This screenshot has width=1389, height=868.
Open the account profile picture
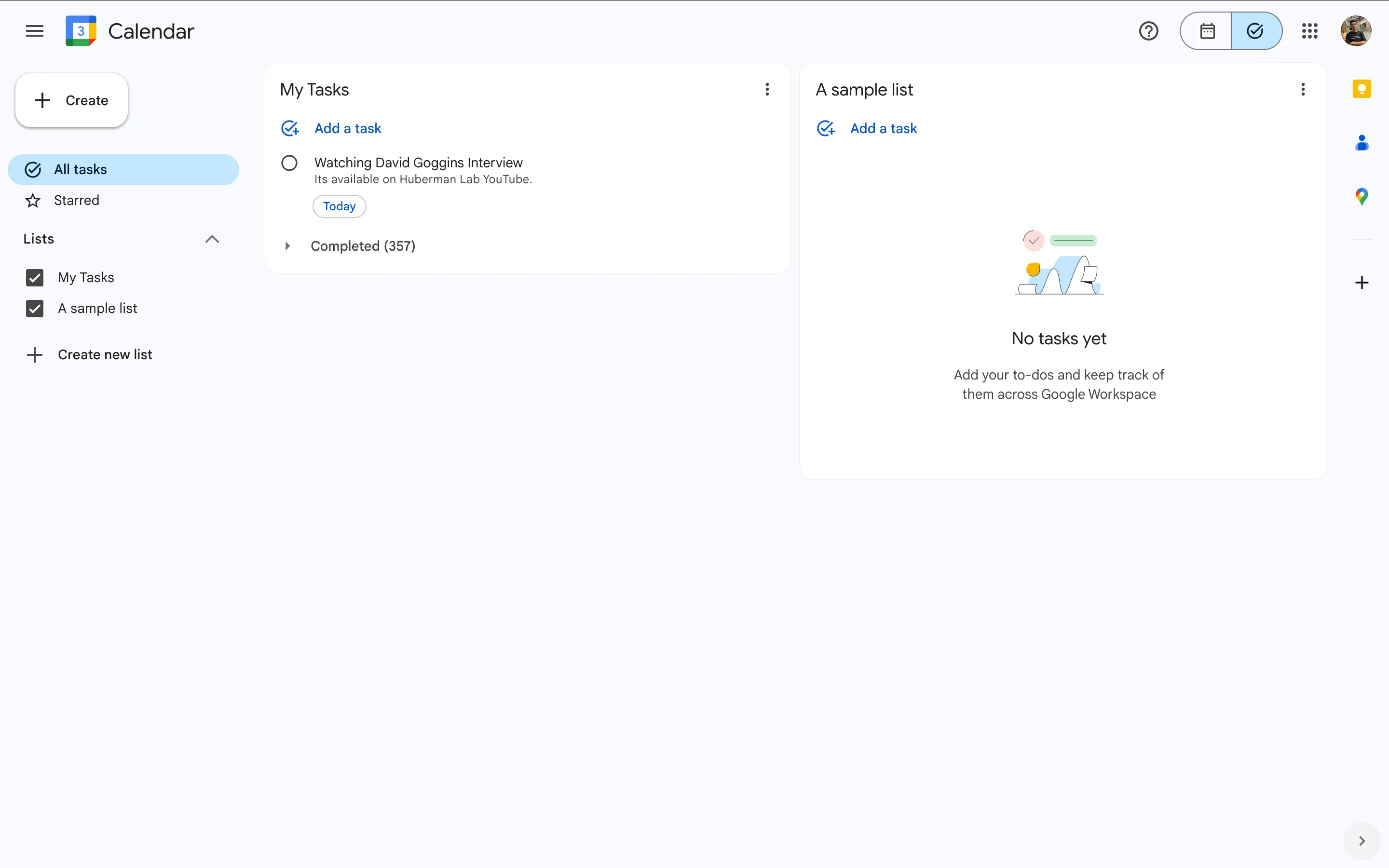click(x=1356, y=31)
